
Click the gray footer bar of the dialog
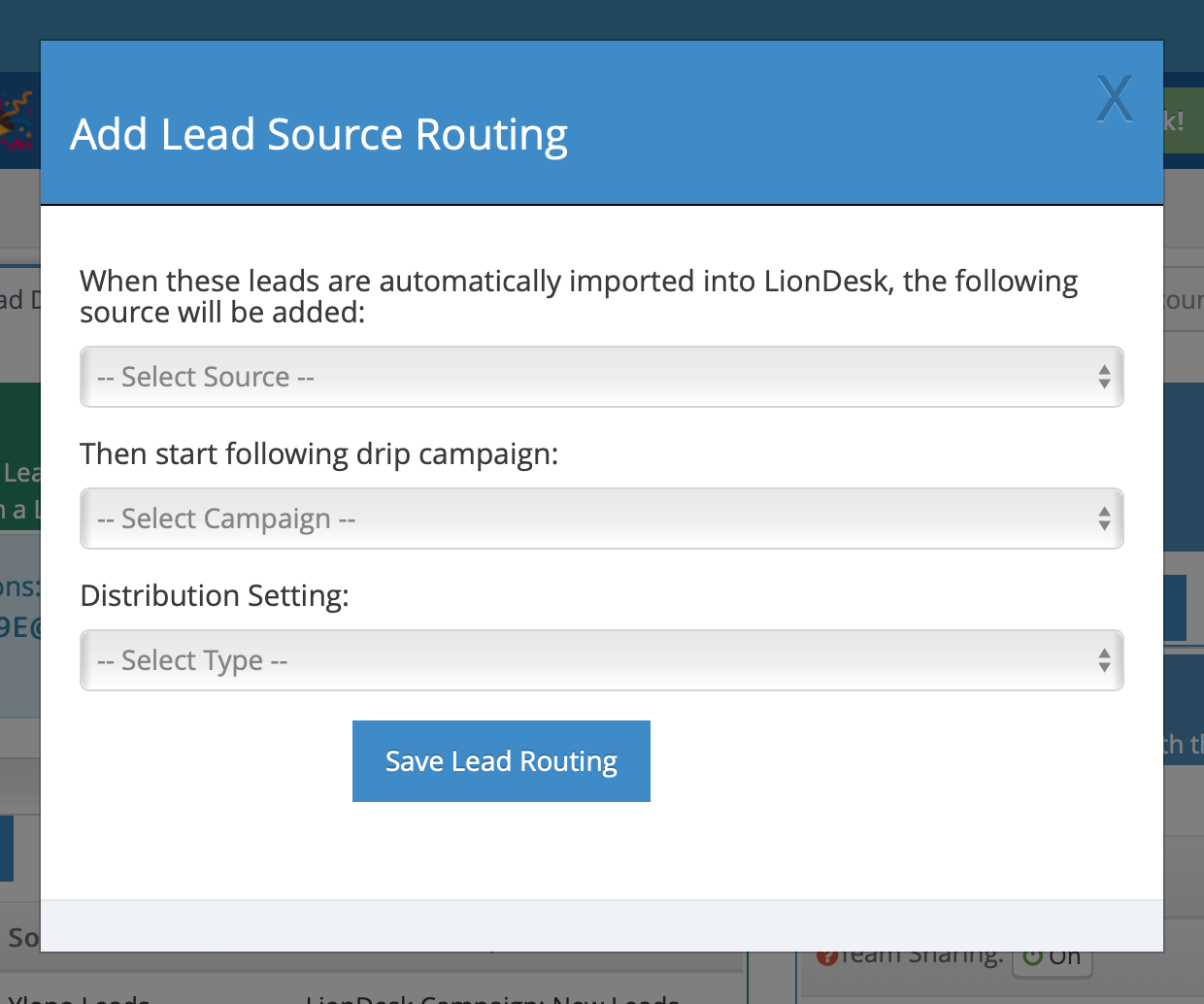(600, 924)
